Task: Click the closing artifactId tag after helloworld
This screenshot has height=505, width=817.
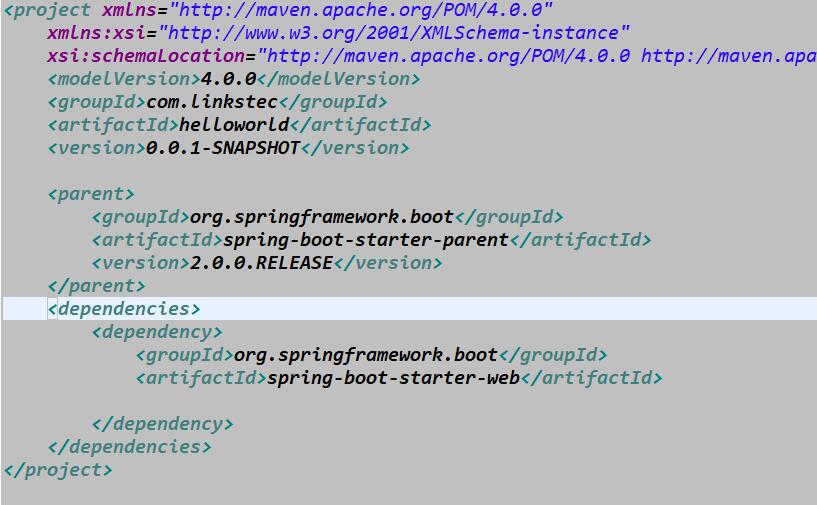Action: (361, 125)
